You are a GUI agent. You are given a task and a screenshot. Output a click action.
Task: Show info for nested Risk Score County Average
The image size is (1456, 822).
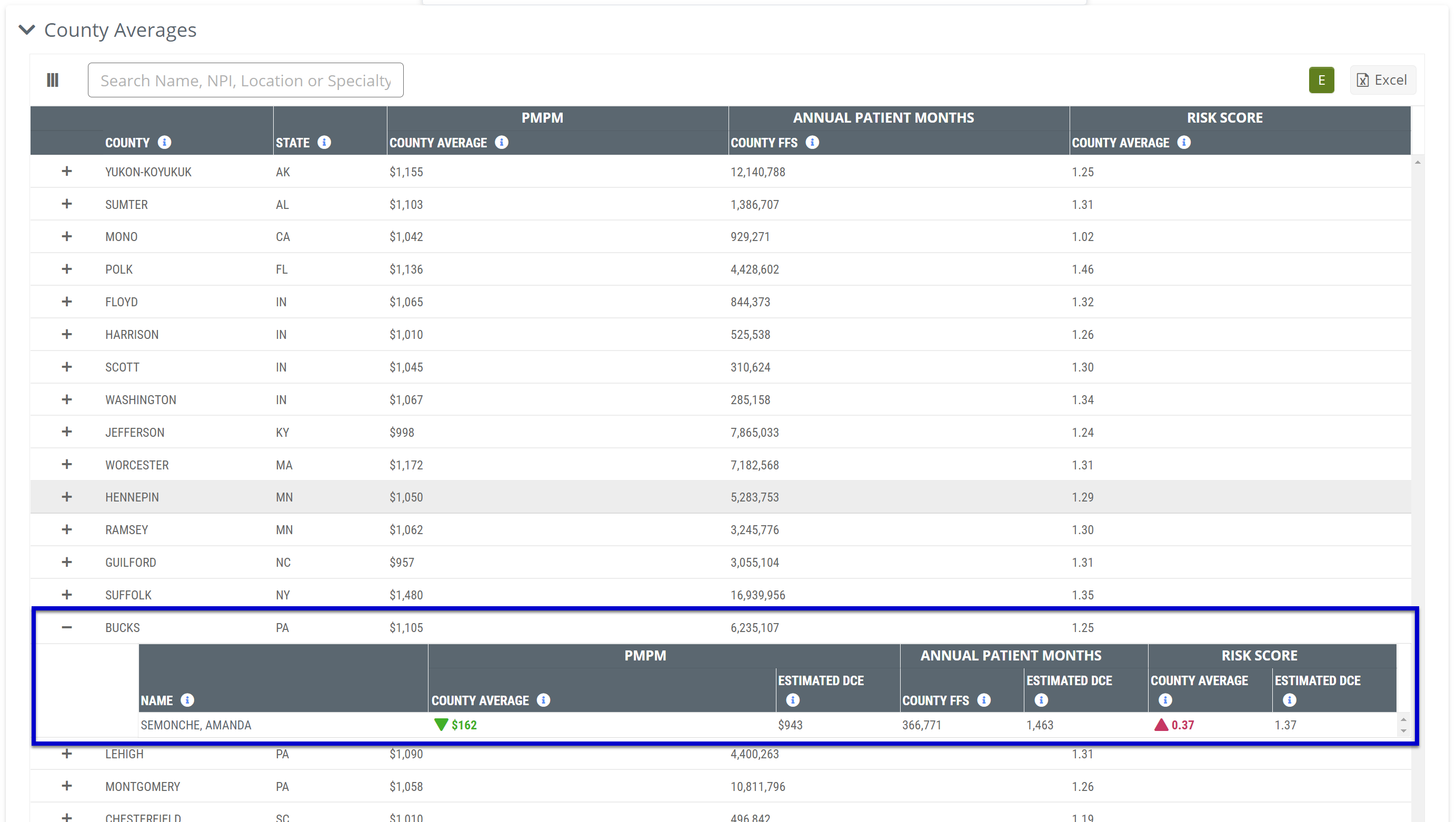pos(1165,700)
